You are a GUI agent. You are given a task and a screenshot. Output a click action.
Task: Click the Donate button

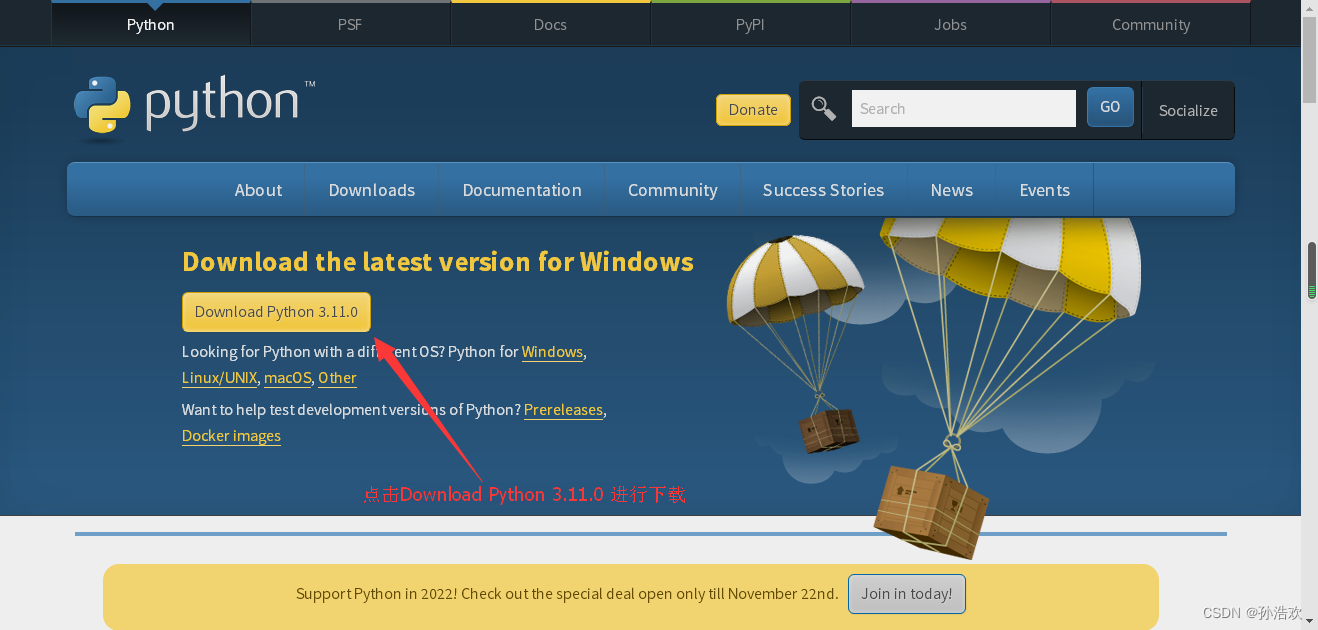pos(753,110)
